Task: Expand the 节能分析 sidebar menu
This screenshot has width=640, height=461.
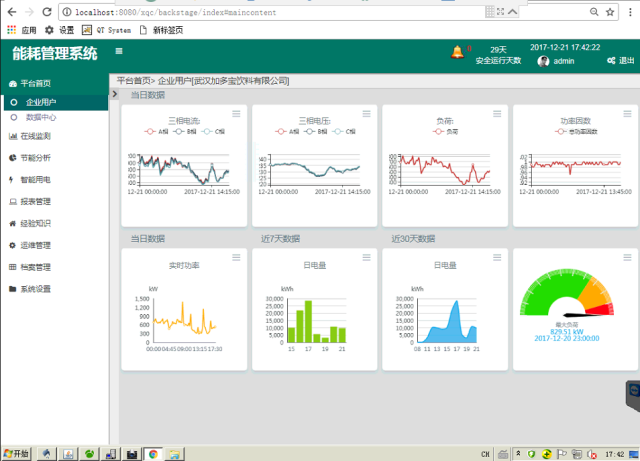Action: coord(36,158)
